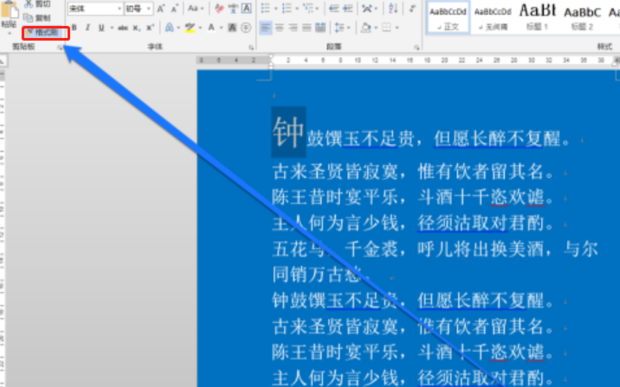Click the large 钟 character in document
Viewport: 620px width, 387px height.
pyautogui.click(x=288, y=132)
